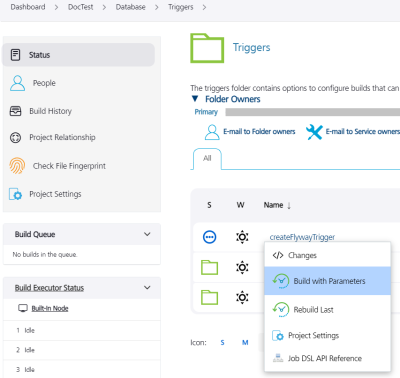Click the Check File Fingerprint icon
The height and width of the screenshot is (378, 400).
point(17,166)
